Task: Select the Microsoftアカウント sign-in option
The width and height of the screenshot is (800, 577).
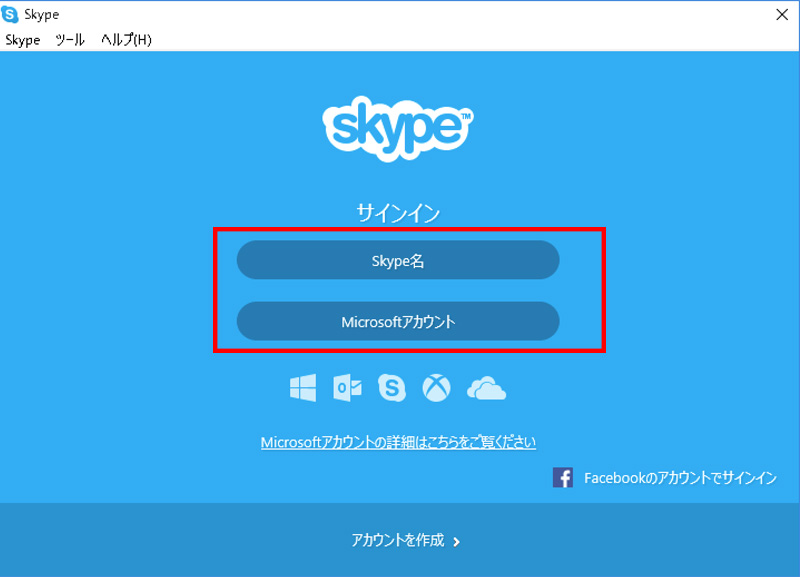Action: click(x=398, y=321)
